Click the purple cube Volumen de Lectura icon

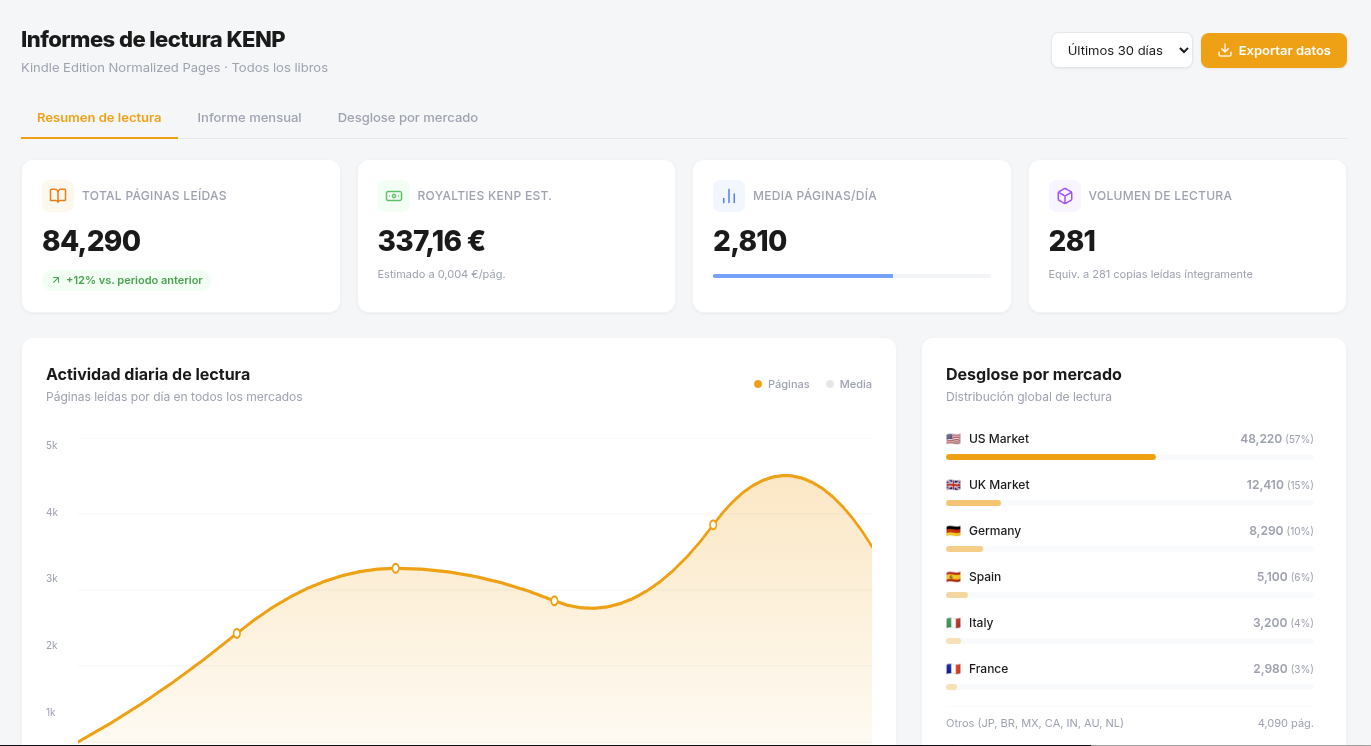click(x=1065, y=196)
